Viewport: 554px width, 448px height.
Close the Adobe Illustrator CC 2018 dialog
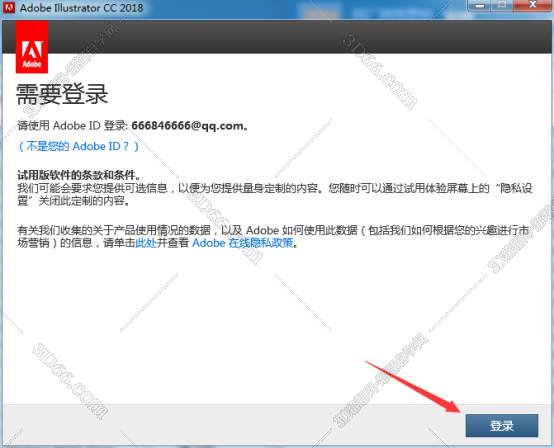point(533,5)
